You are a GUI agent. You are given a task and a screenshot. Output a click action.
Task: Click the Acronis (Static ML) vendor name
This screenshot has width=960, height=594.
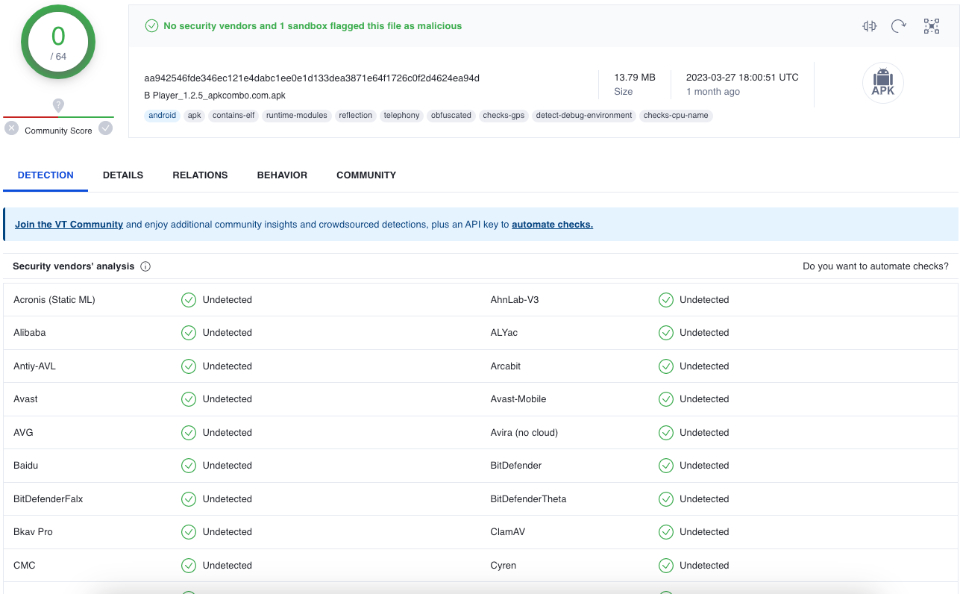[x=54, y=299]
